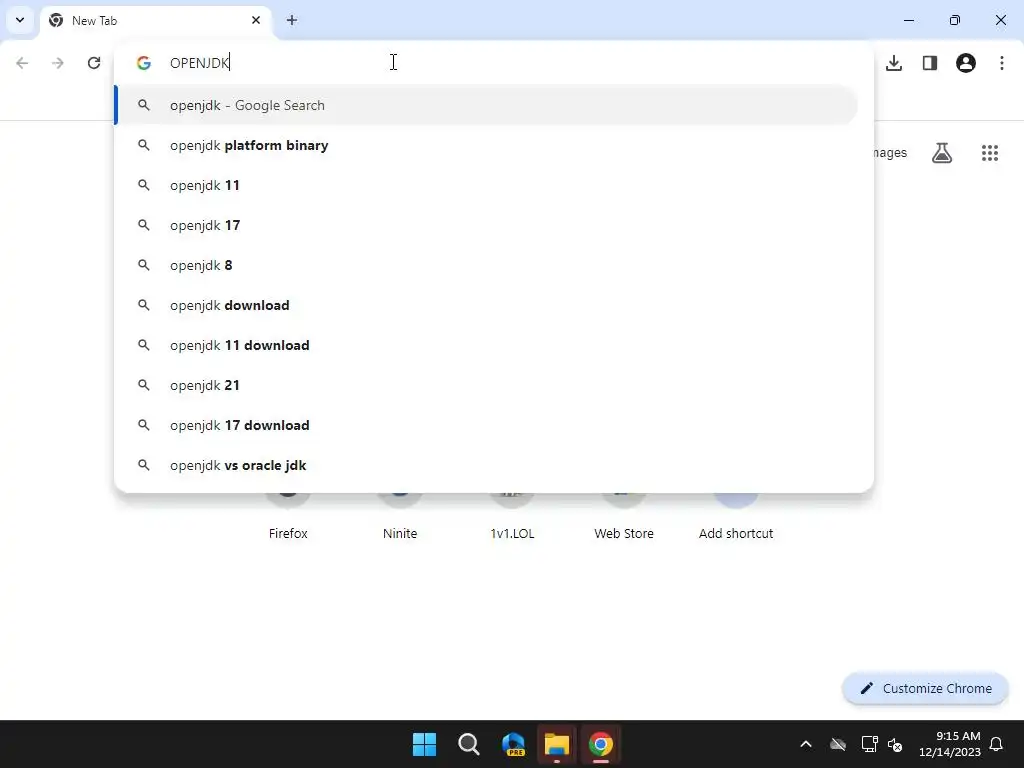Viewport: 1024px width, 768px height.
Task: Launch Edge PRE from taskbar
Action: pyautogui.click(x=513, y=744)
